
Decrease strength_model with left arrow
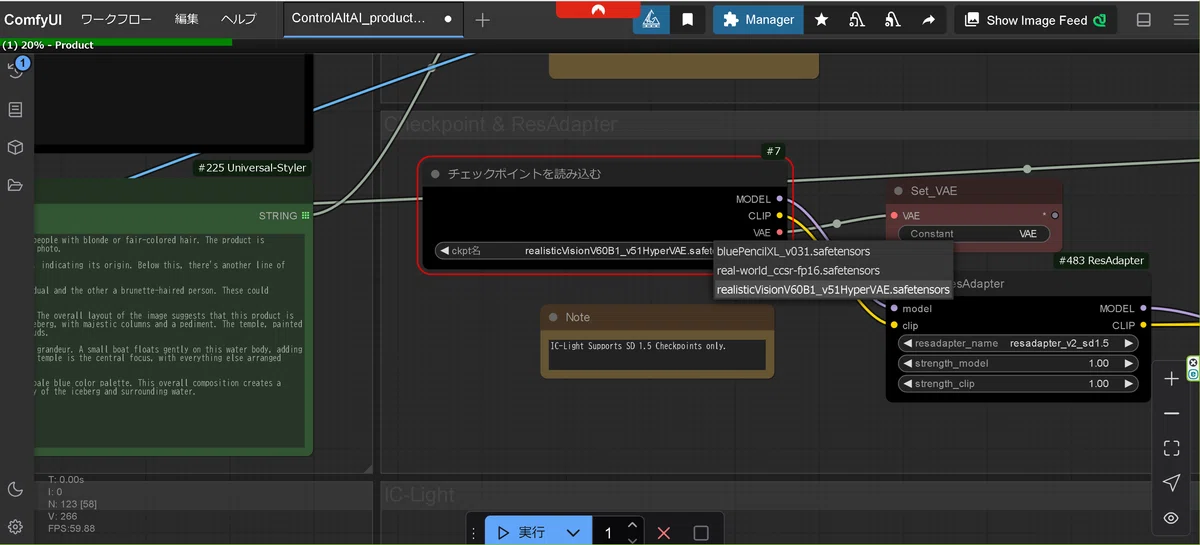pos(907,364)
